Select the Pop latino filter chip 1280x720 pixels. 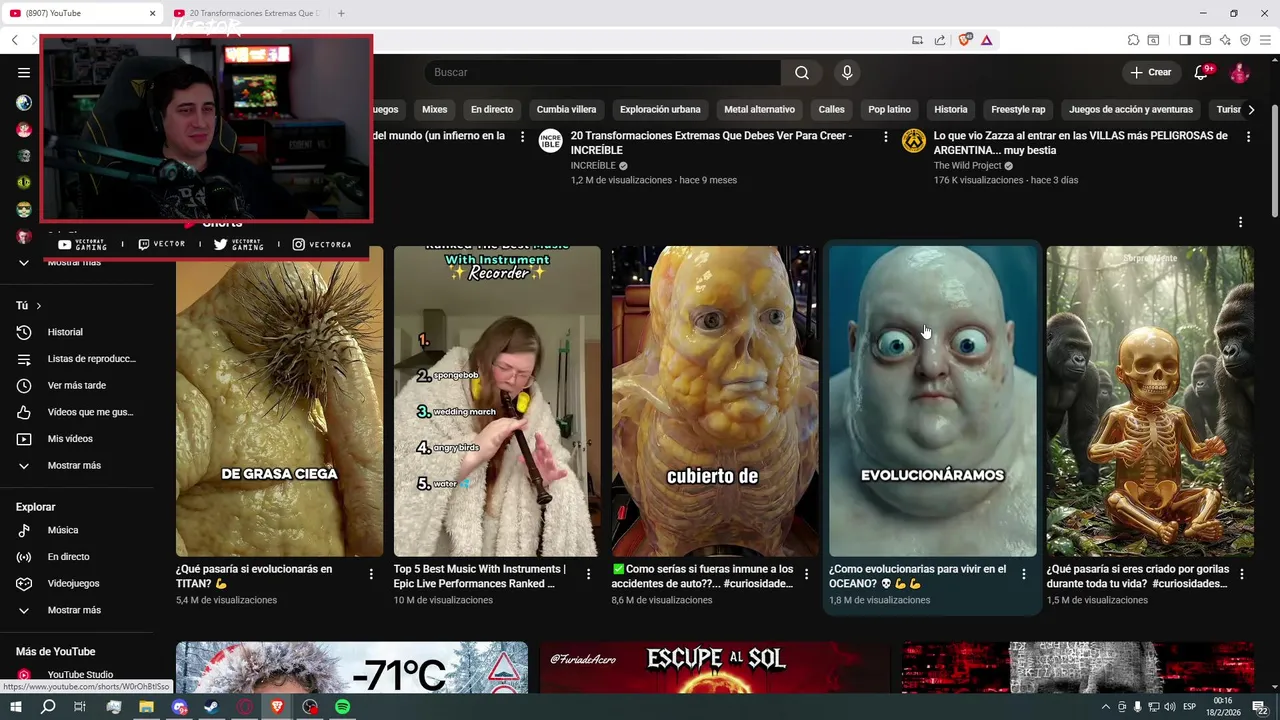click(x=889, y=110)
